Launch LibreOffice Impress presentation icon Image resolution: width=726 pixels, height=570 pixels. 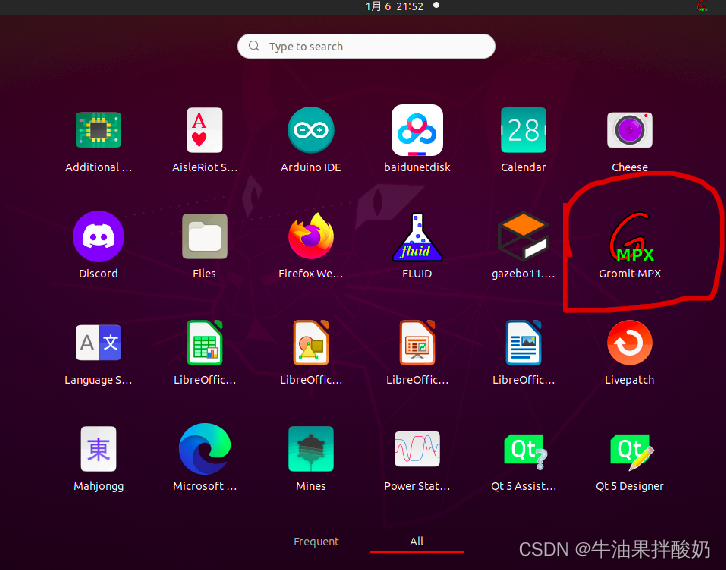[417, 343]
